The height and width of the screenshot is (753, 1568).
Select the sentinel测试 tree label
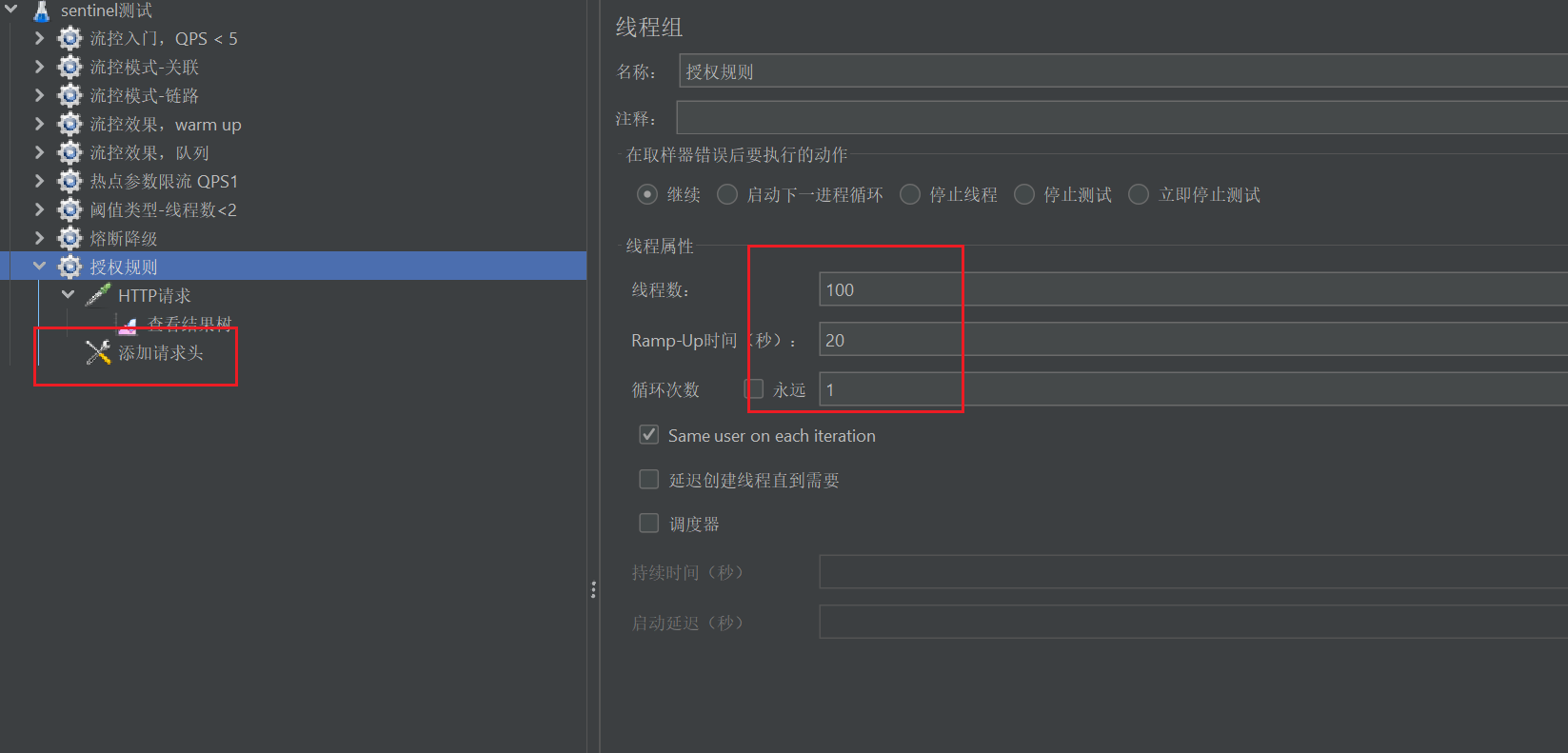[107, 10]
